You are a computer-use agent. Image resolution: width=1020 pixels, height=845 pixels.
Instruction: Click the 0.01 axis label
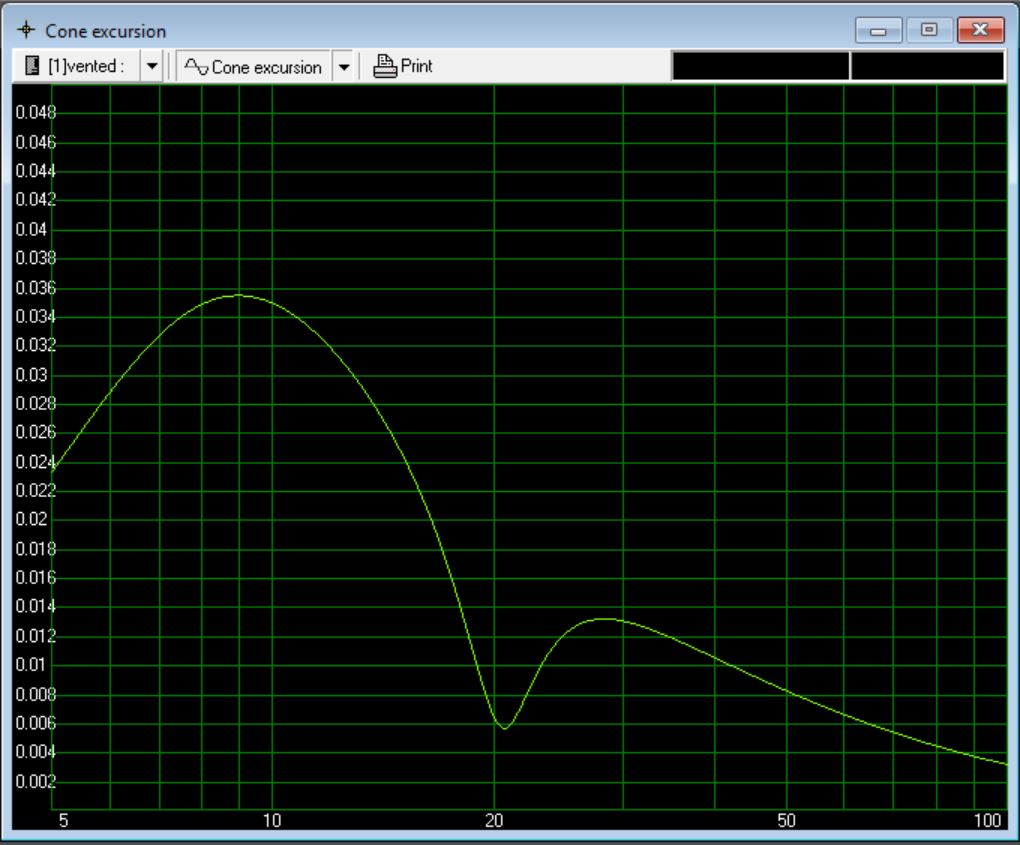point(31,665)
